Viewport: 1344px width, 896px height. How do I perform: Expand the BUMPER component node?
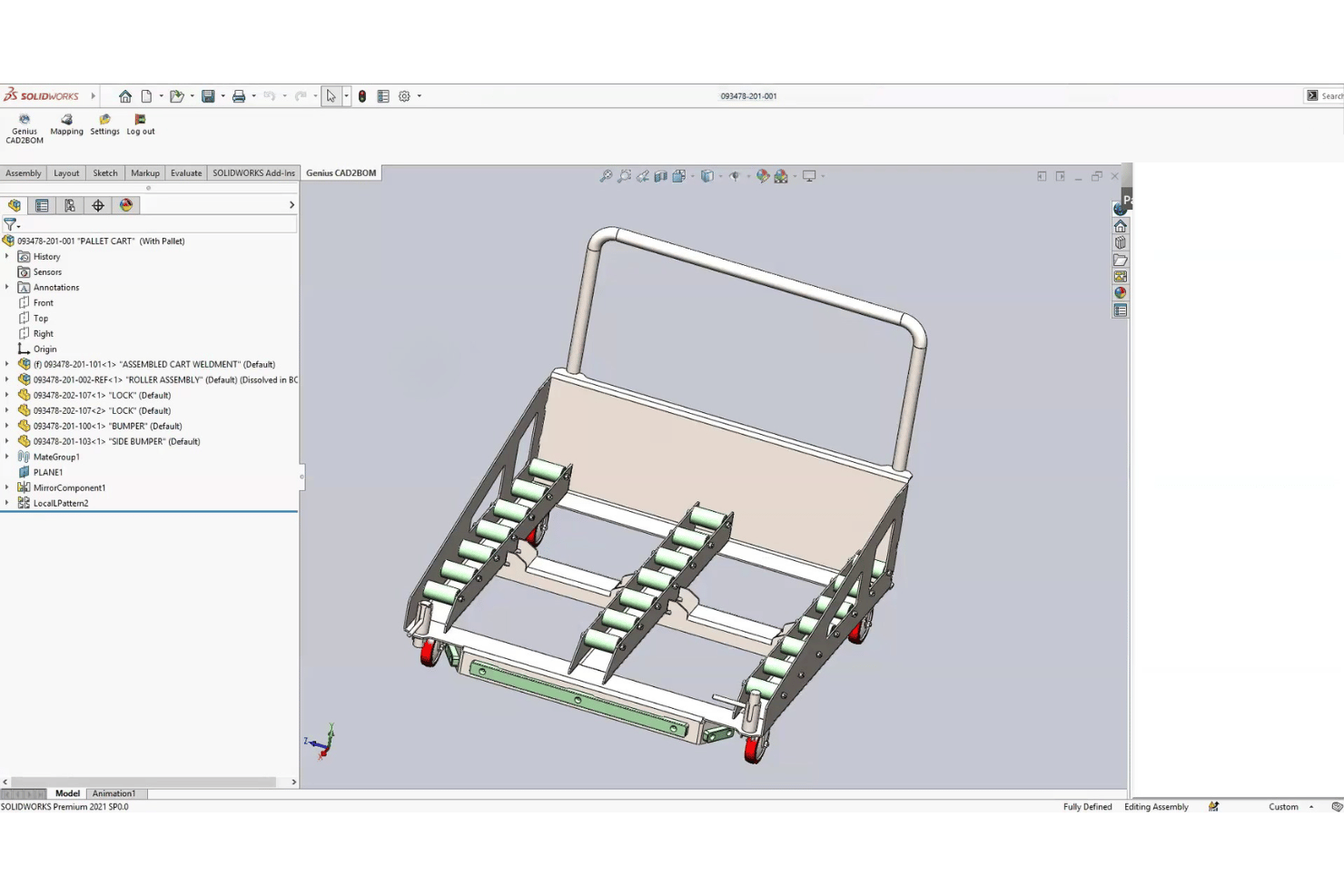[x=7, y=426]
